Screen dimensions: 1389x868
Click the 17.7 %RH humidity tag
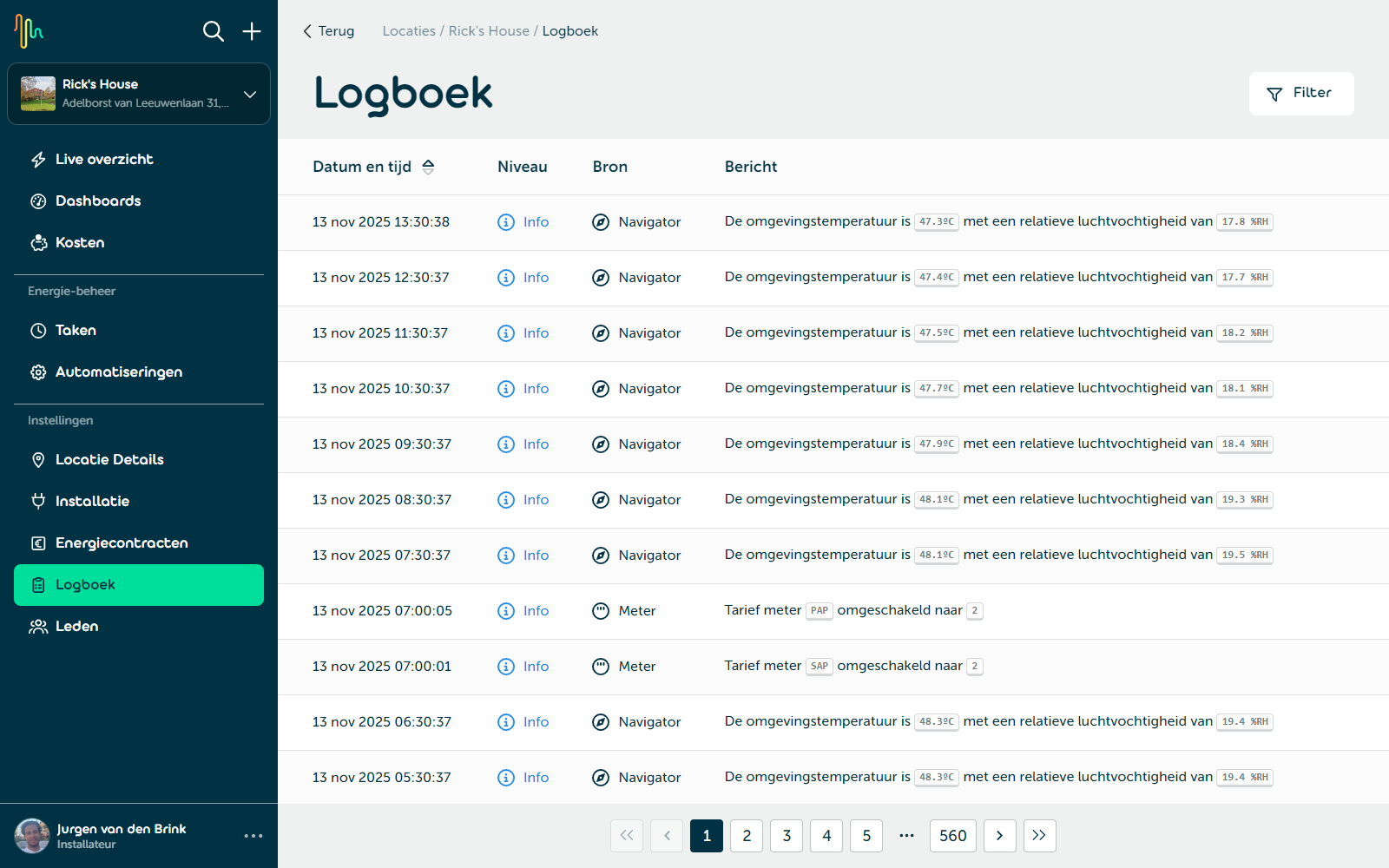click(1245, 278)
